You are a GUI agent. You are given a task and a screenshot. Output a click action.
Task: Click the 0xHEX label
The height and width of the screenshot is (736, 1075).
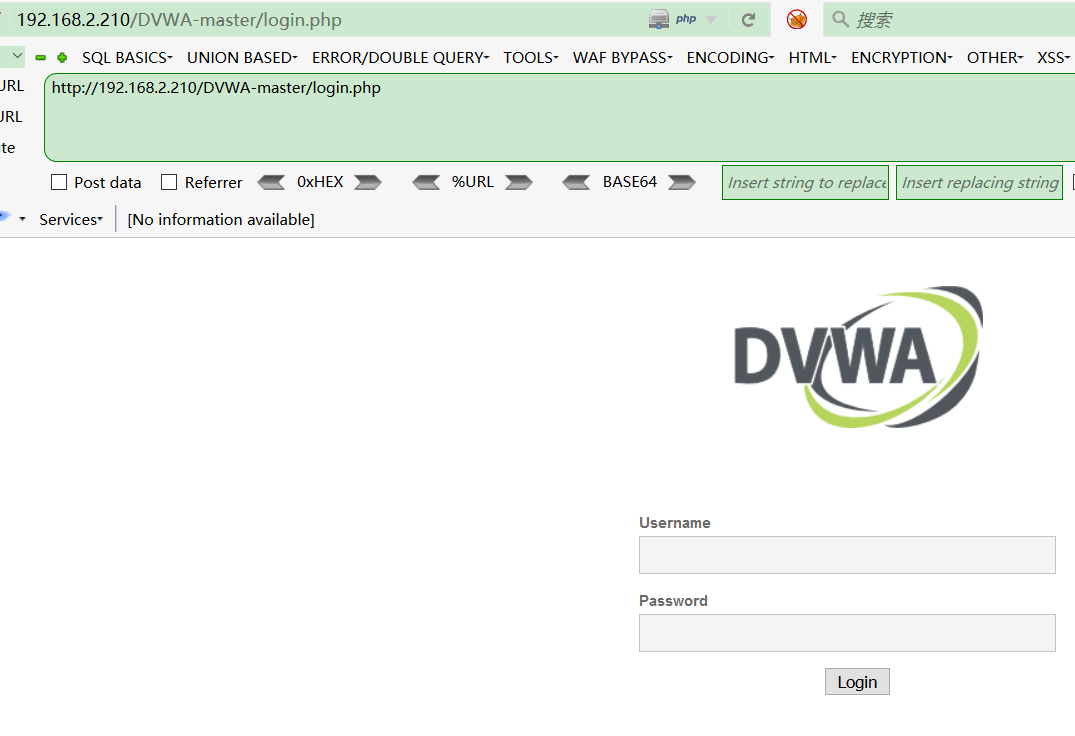point(320,182)
